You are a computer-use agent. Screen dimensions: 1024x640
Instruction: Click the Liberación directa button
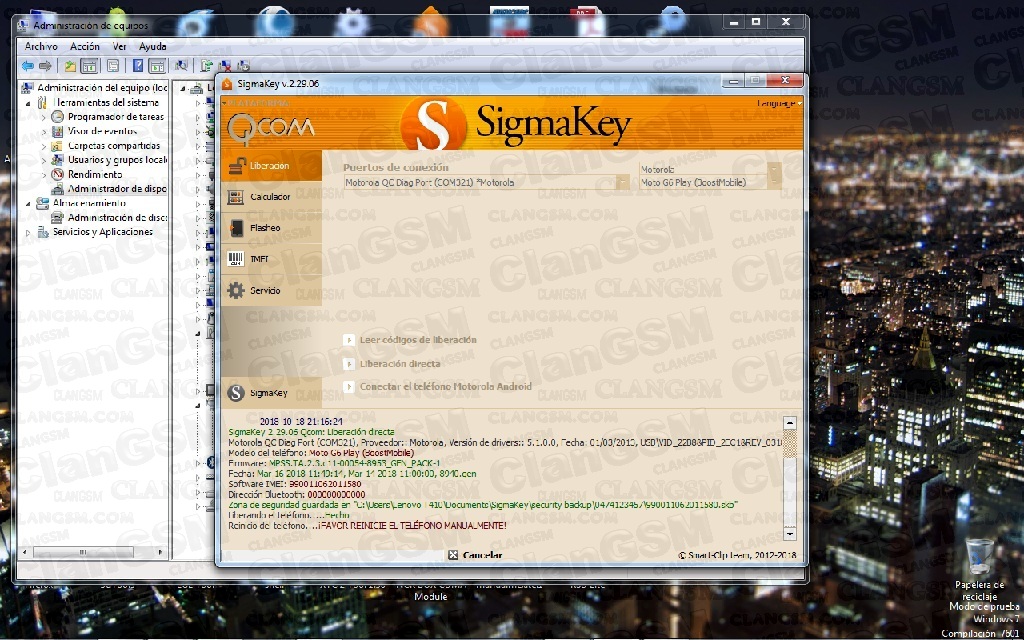(392, 364)
